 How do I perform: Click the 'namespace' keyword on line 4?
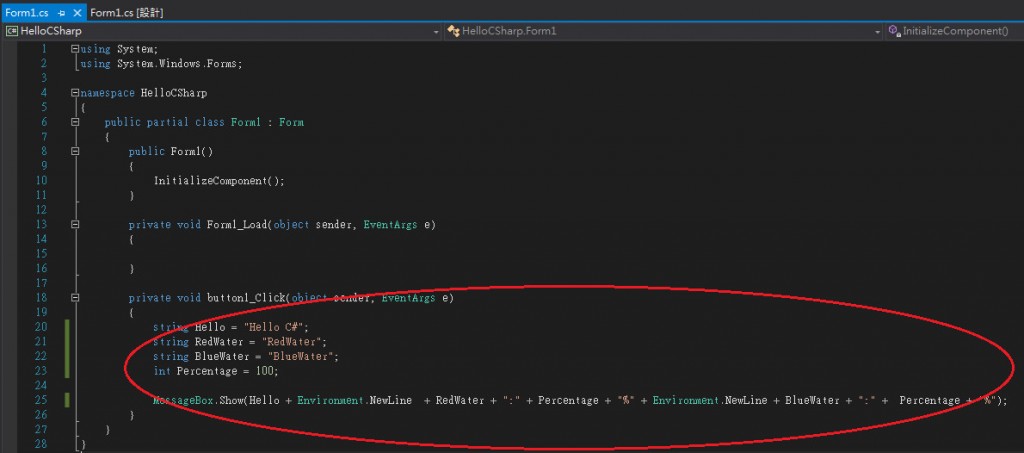[x=107, y=93]
